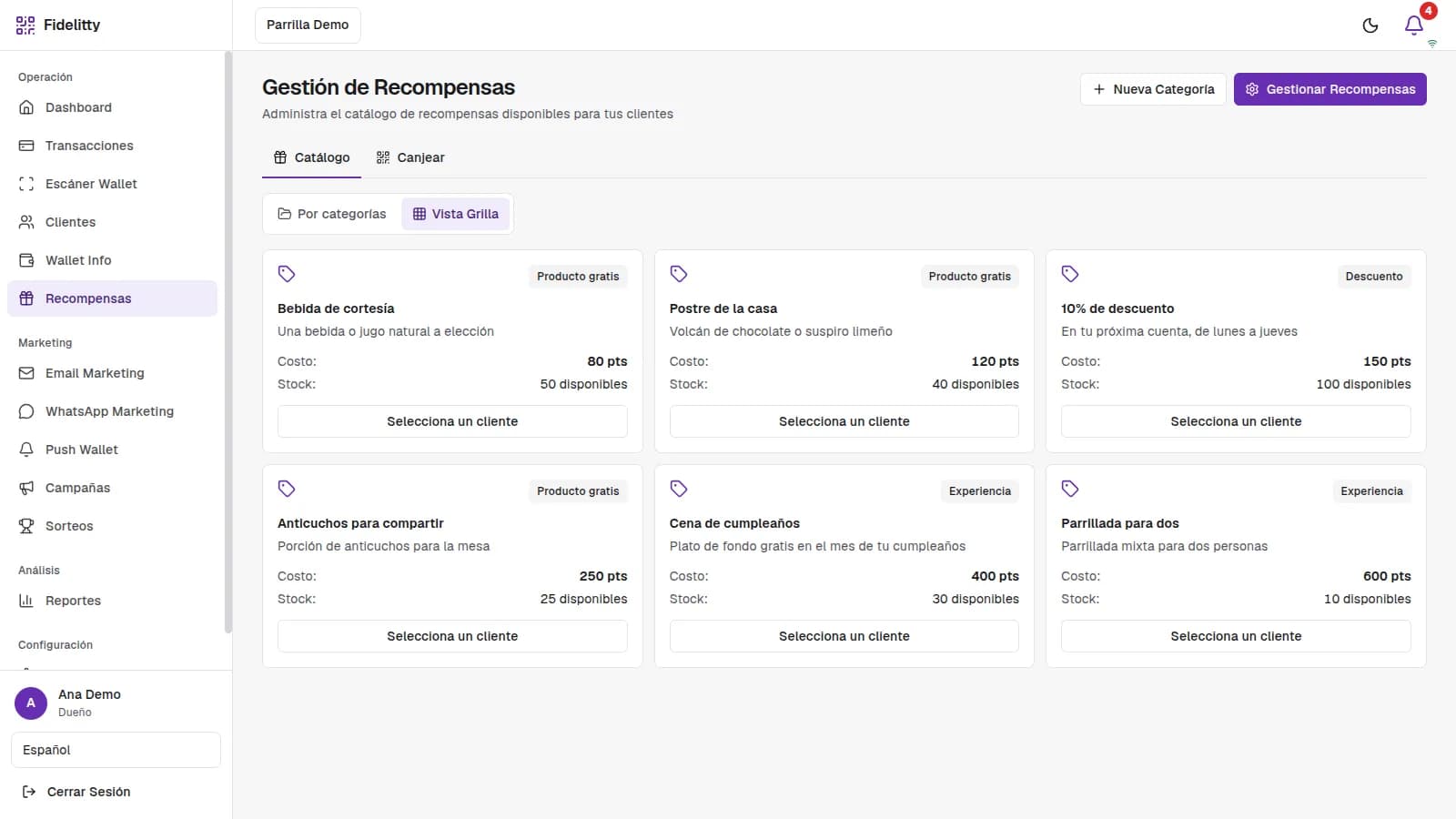1456x819 pixels.
Task: Select the Vista Grilla view
Action: pos(456,214)
